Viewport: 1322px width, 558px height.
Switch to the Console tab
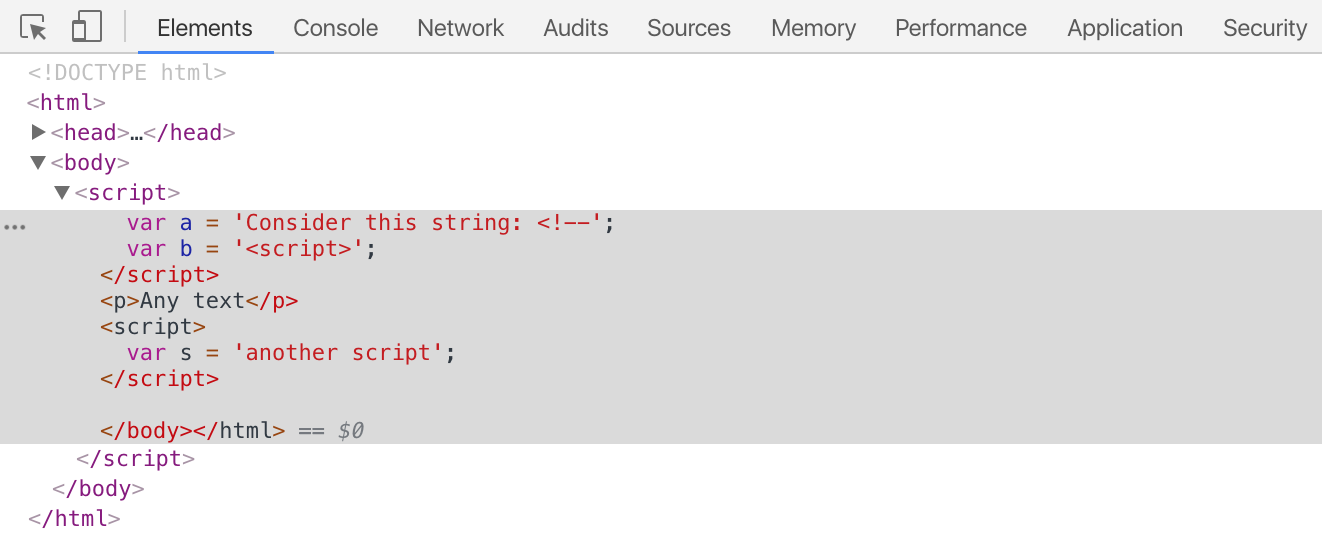coord(335,28)
